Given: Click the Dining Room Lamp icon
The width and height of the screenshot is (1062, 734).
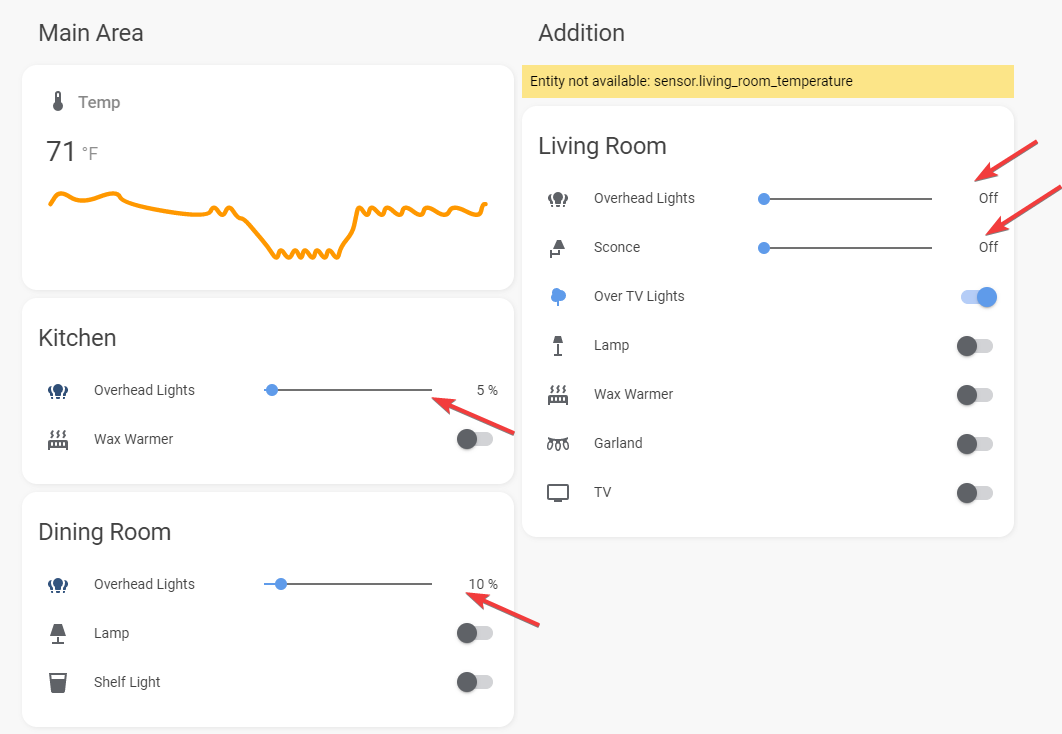Looking at the screenshot, I should [x=58, y=633].
